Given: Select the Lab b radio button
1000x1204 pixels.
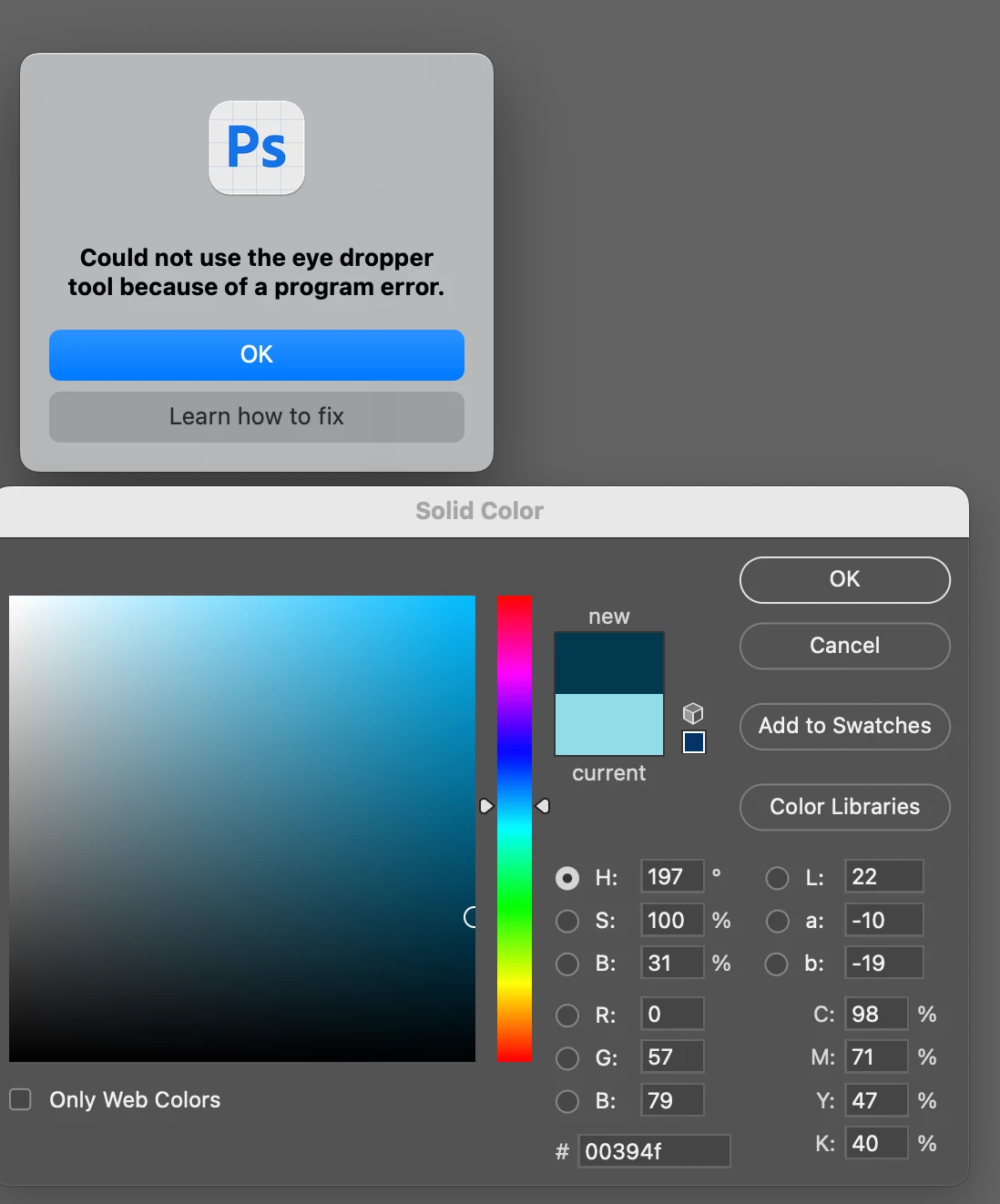Looking at the screenshot, I should (x=777, y=964).
